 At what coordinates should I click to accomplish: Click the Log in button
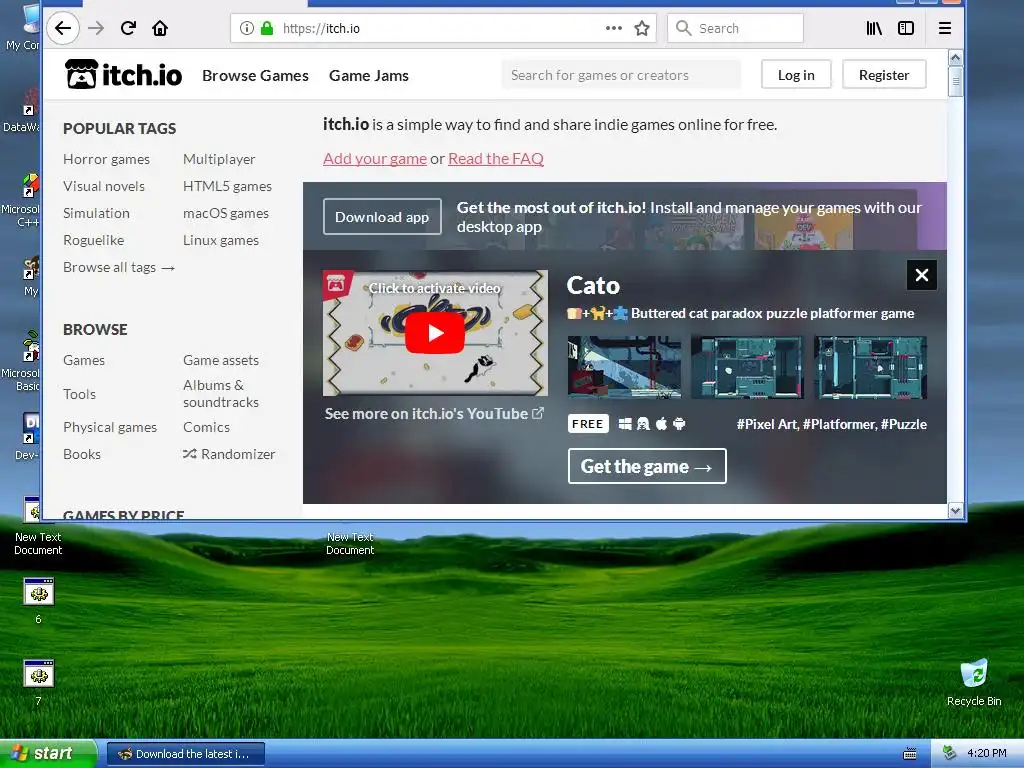click(x=796, y=74)
